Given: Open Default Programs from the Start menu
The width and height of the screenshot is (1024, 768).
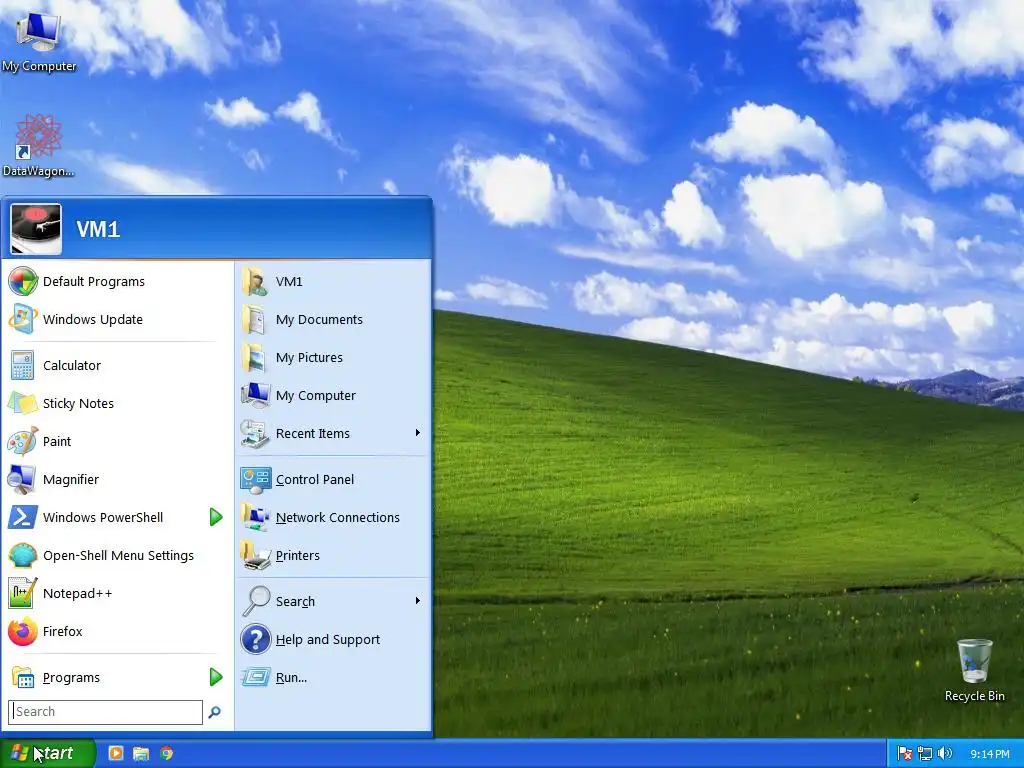Looking at the screenshot, I should click(118, 281).
